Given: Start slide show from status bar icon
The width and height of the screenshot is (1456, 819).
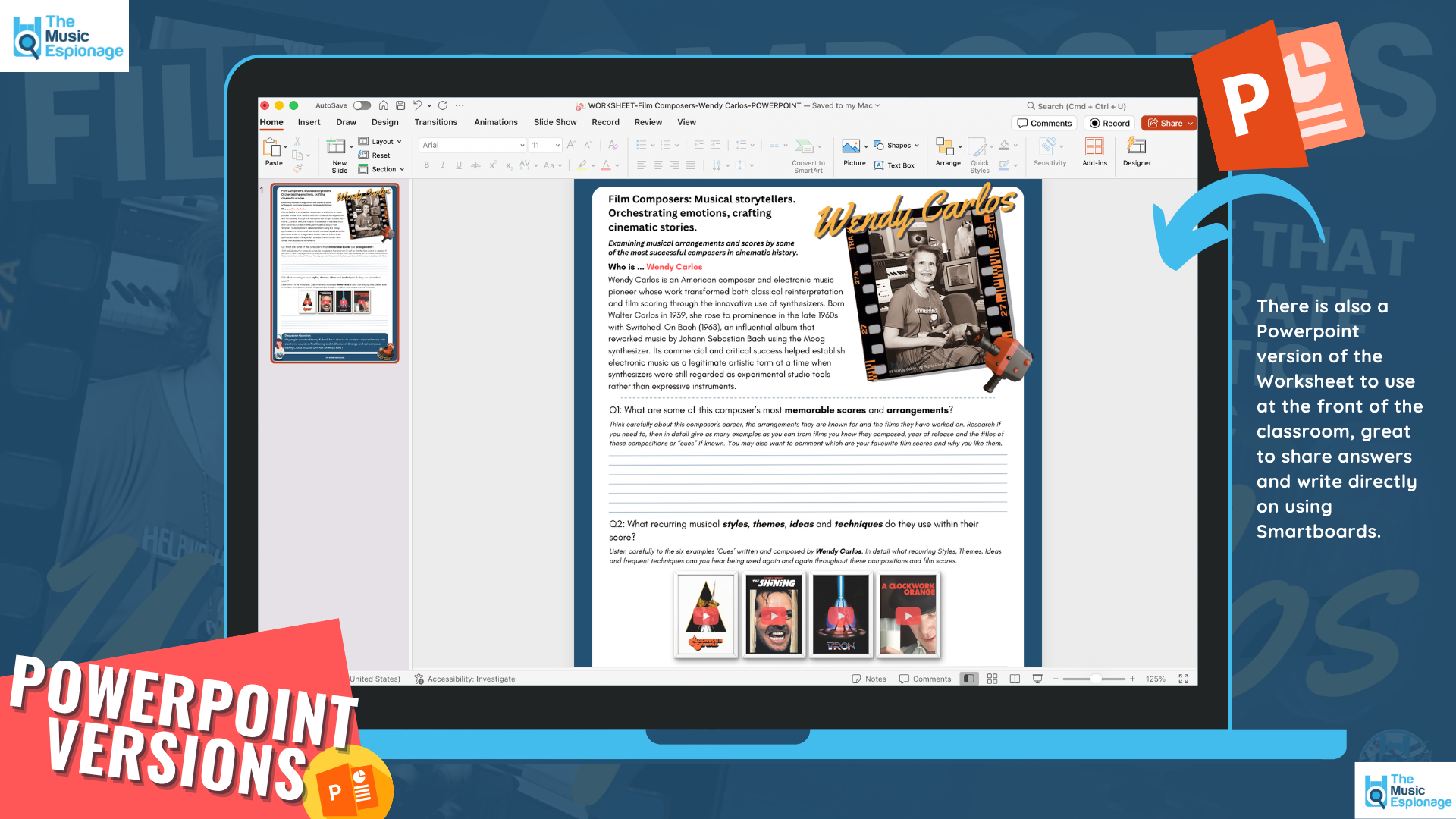Looking at the screenshot, I should pos(1037,679).
